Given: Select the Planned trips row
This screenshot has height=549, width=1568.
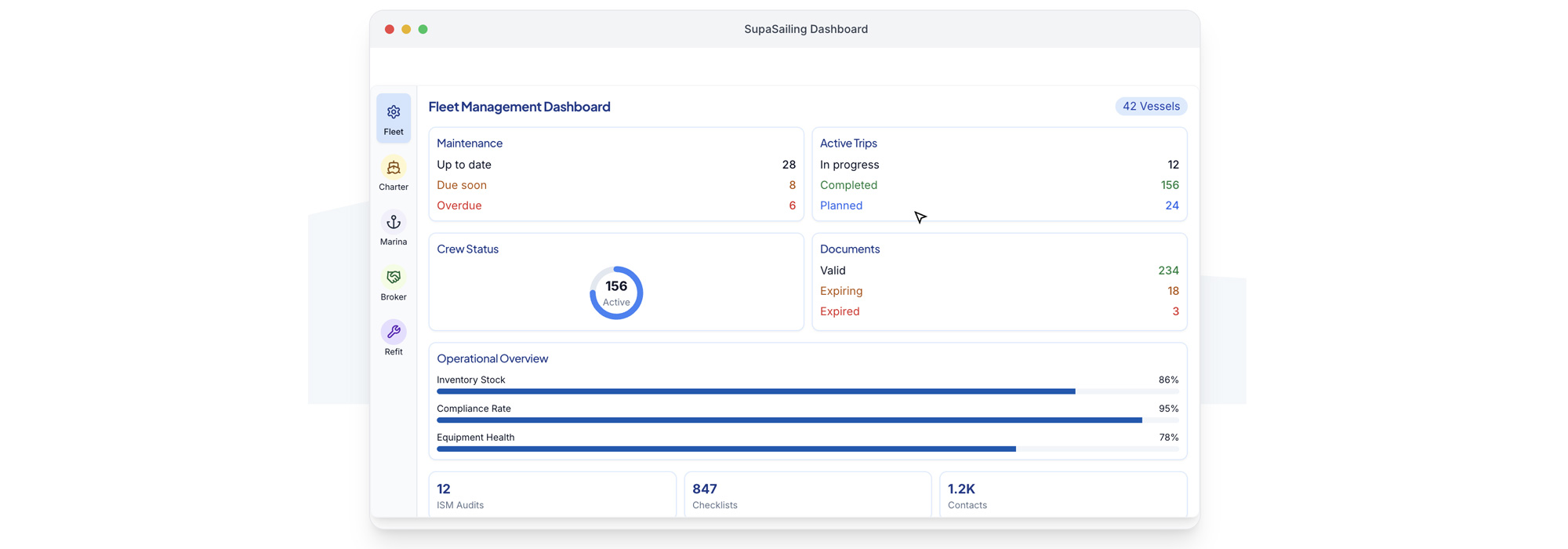Looking at the screenshot, I should (x=999, y=205).
